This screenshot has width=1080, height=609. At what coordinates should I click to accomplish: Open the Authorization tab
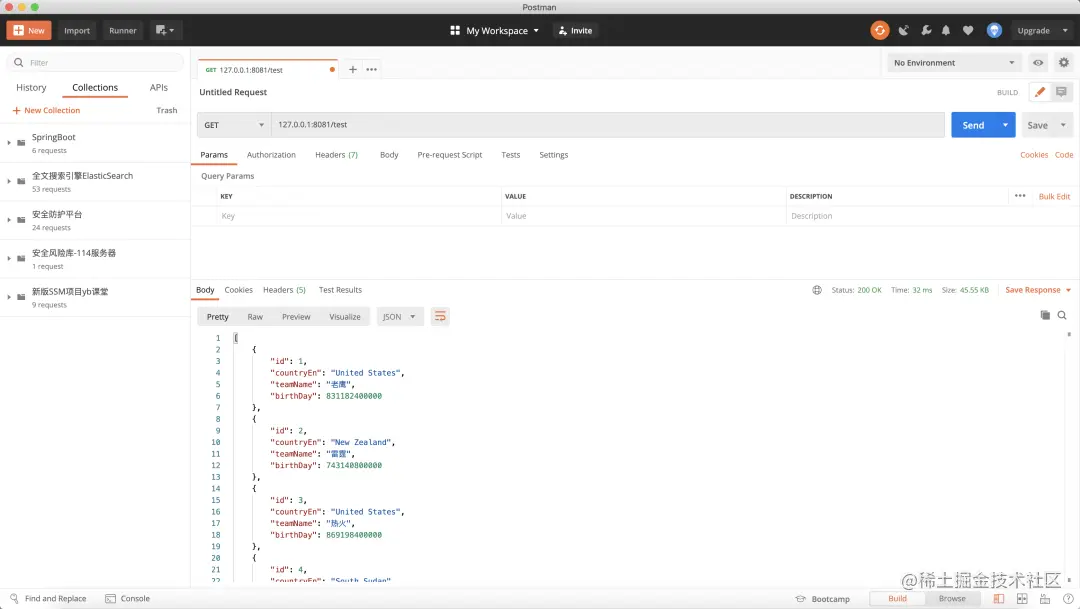click(271, 155)
